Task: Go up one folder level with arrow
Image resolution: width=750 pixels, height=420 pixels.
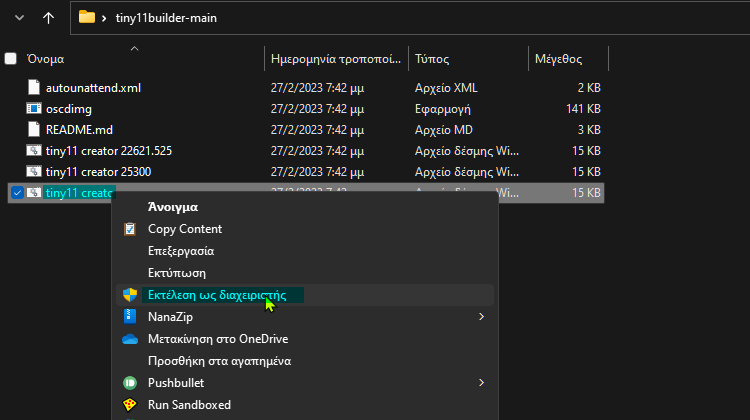Action: coord(48,18)
